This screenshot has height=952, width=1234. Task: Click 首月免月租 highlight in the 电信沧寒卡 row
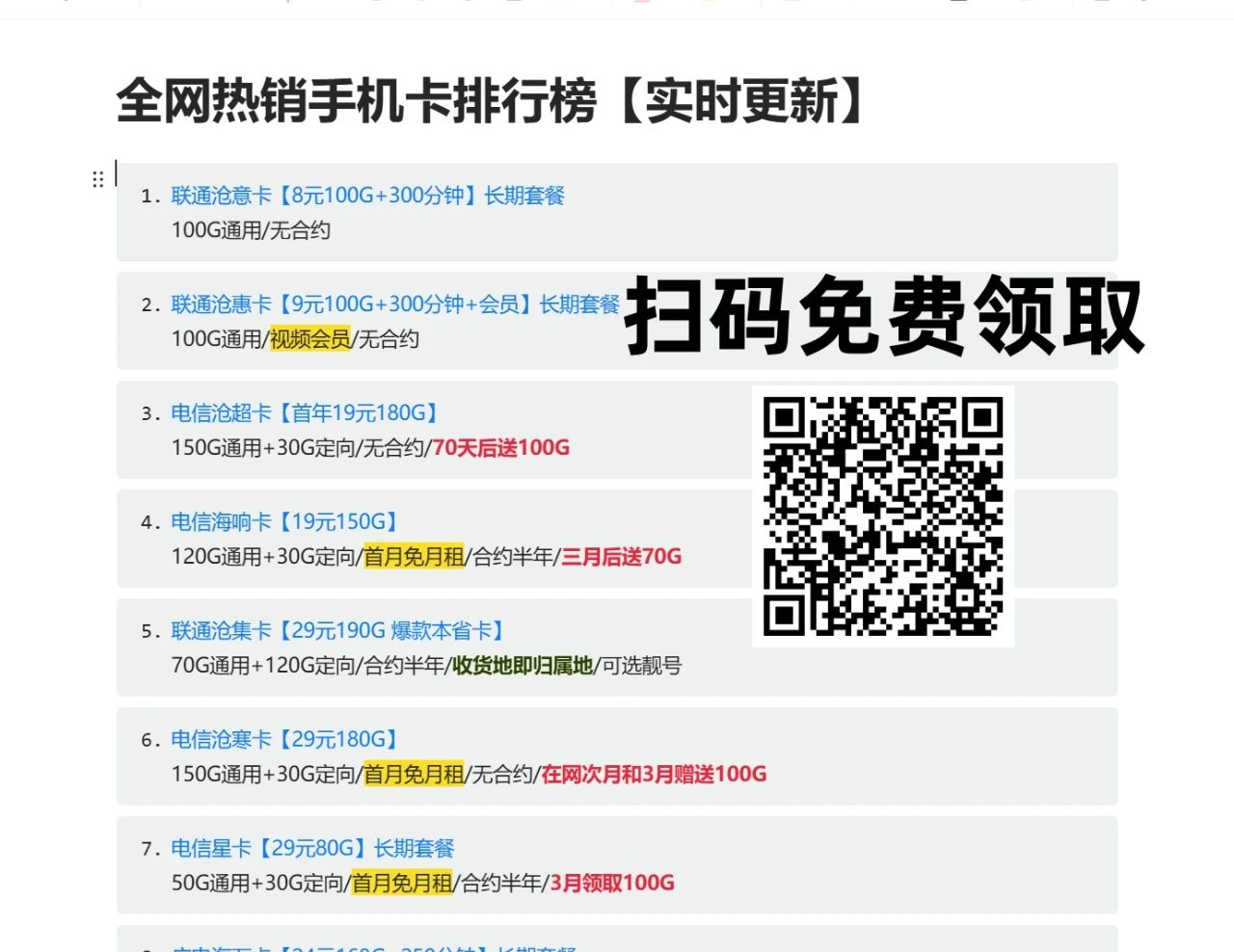[x=414, y=775]
